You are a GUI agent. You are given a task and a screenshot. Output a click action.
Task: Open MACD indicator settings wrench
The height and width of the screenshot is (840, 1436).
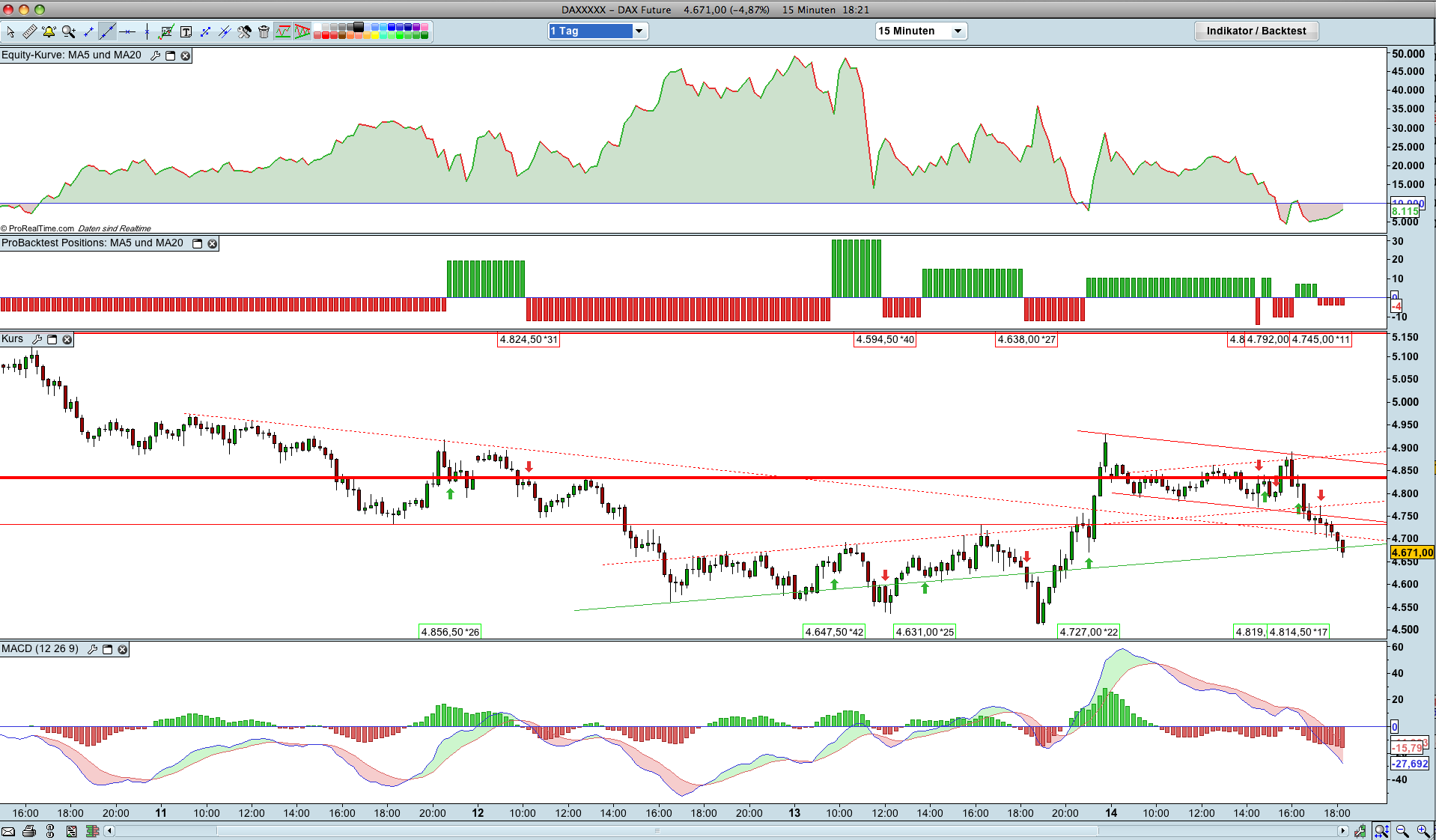[x=93, y=649]
